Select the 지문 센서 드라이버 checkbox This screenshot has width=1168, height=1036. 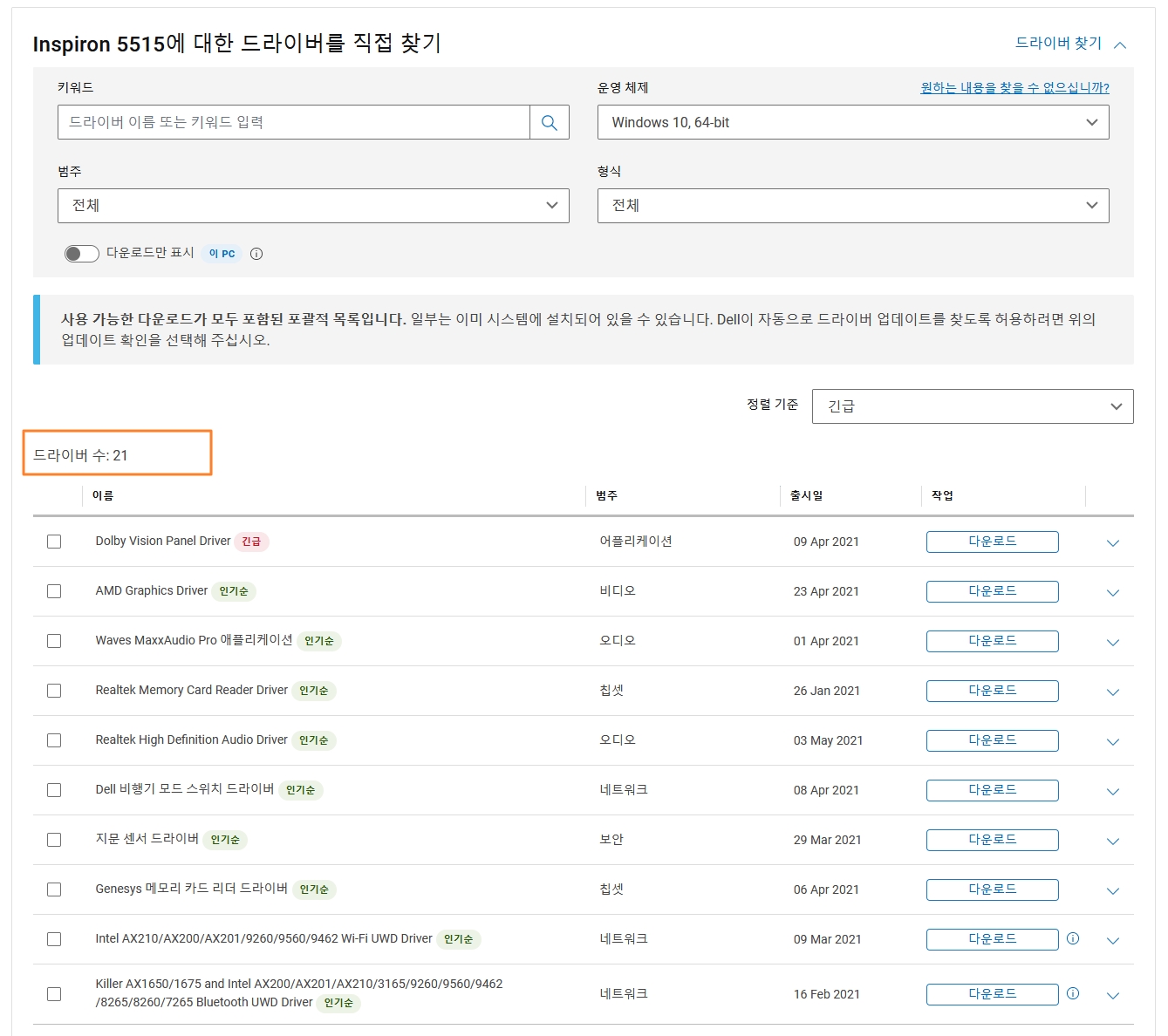(54, 840)
